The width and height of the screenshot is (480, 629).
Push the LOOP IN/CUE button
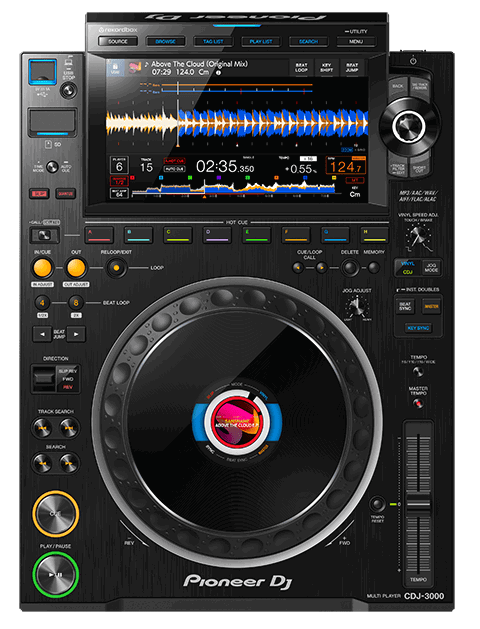tap(43, 268)
